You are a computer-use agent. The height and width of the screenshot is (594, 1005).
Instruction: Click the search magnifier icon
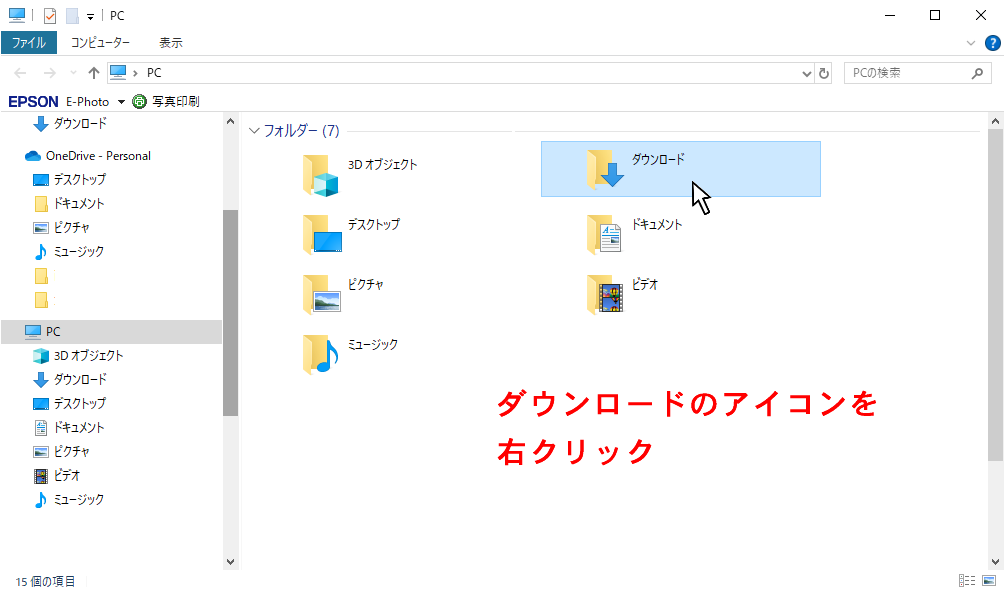[x=977, y=73]
